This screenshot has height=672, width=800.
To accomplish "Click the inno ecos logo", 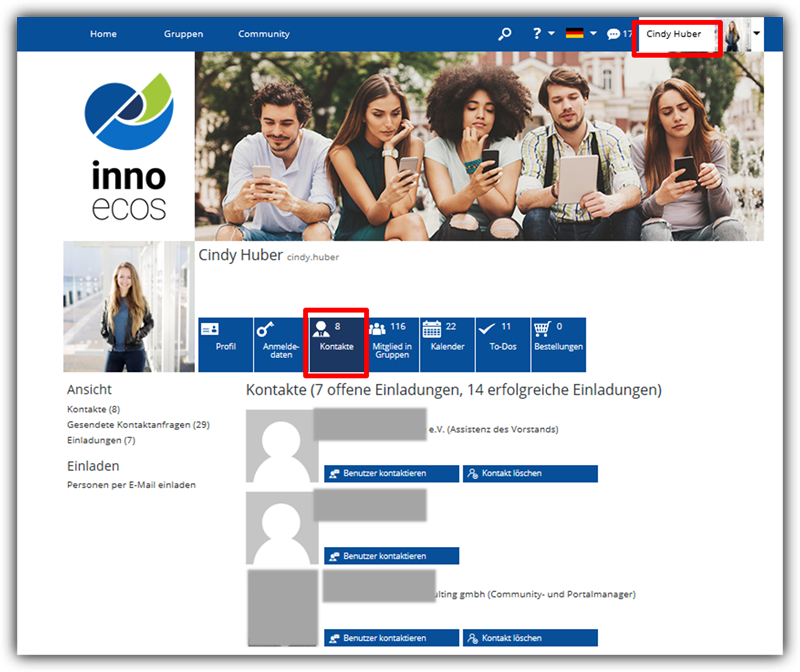I will click(x=128, y=146).
